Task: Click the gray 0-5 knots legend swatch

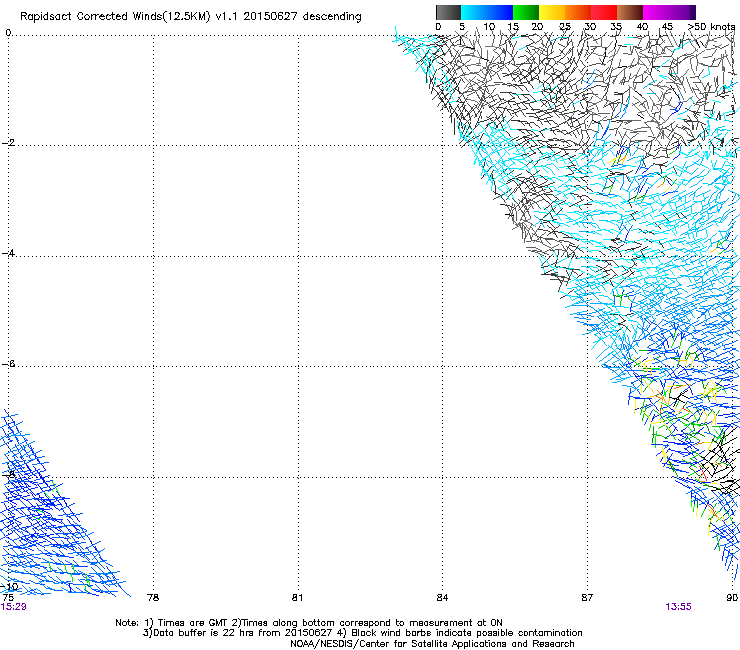Action: click(x=448, y=12)
